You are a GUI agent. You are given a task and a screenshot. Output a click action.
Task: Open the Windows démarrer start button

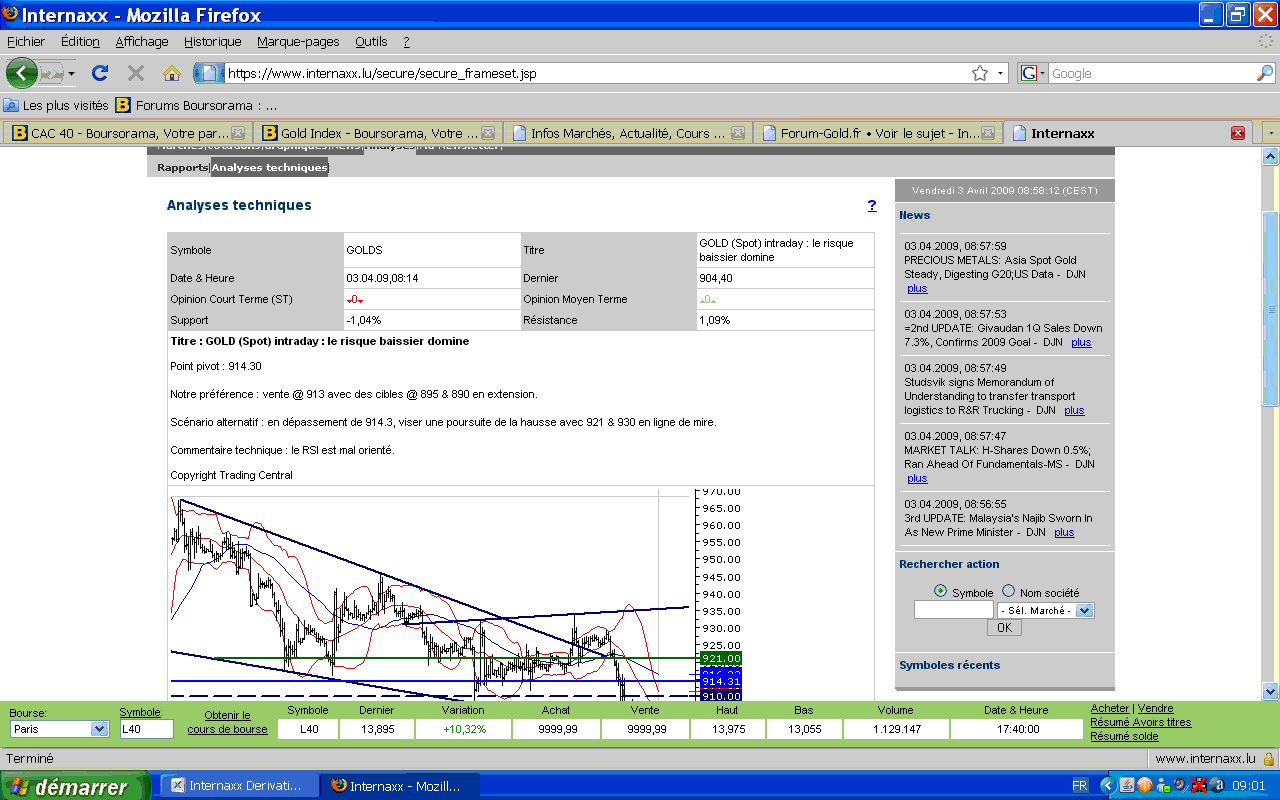pos(74,787)
